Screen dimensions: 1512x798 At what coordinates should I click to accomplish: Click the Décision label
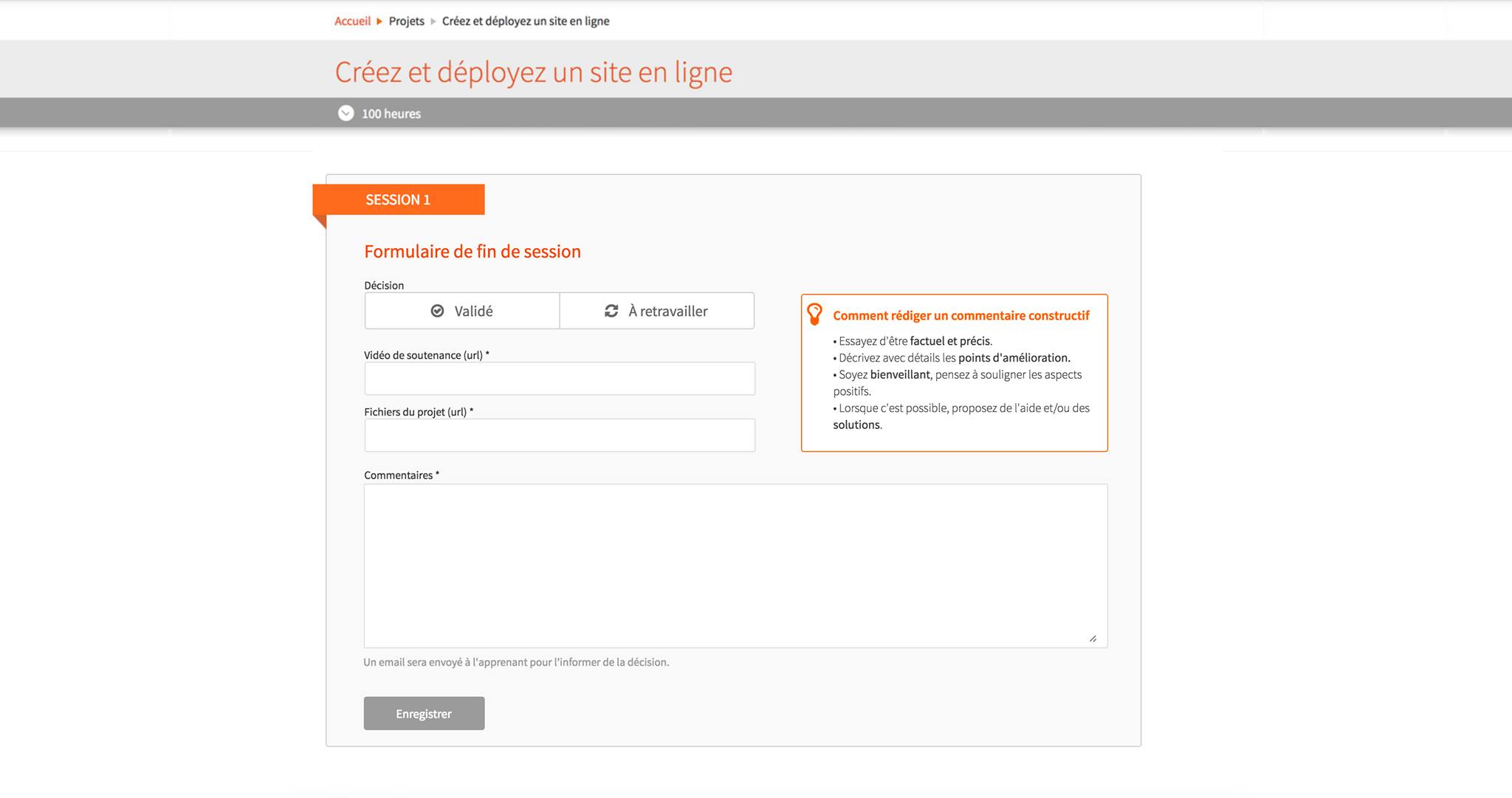point(384,286)
